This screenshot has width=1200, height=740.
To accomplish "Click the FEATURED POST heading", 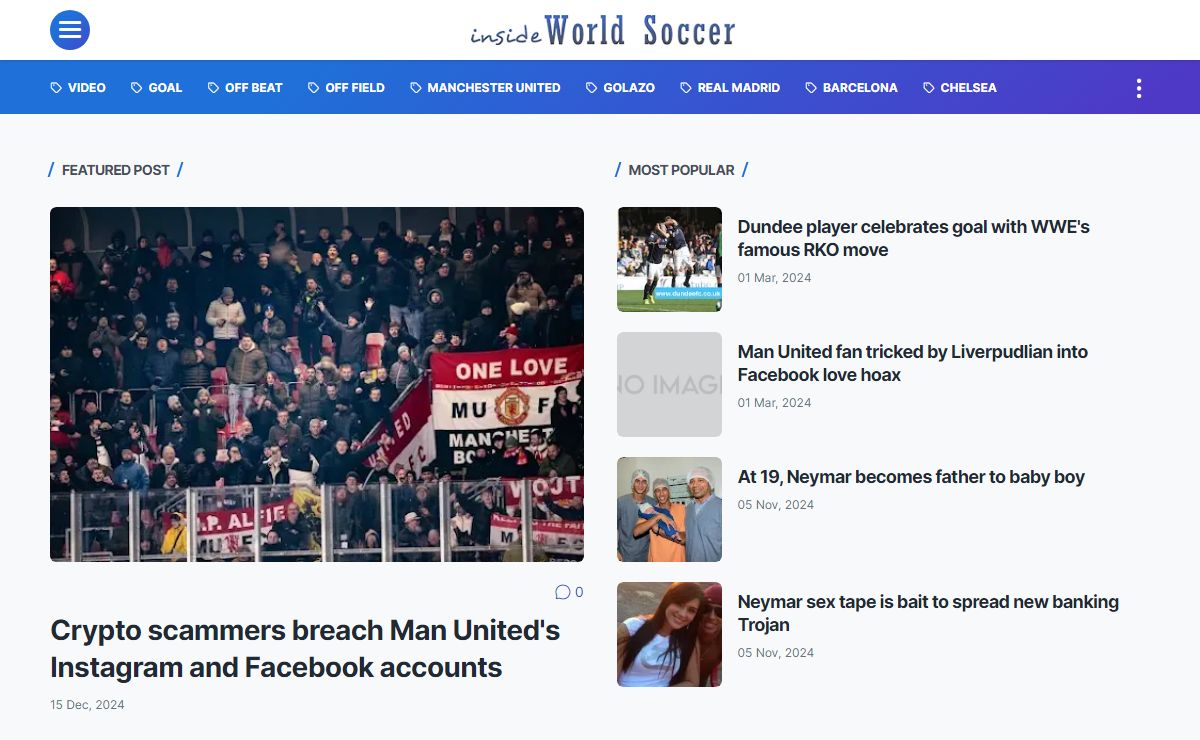I will pyautogui.click(x=116, y=170).
